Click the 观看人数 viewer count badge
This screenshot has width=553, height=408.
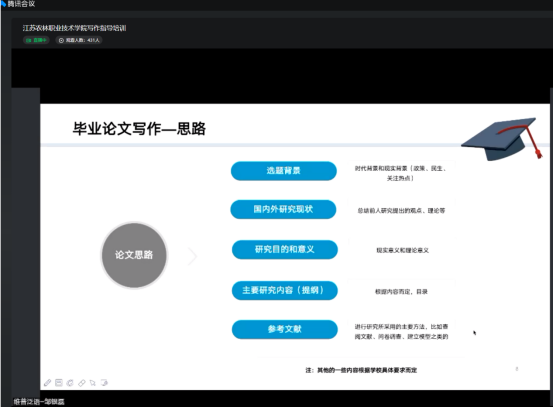[x=79, y=40]
